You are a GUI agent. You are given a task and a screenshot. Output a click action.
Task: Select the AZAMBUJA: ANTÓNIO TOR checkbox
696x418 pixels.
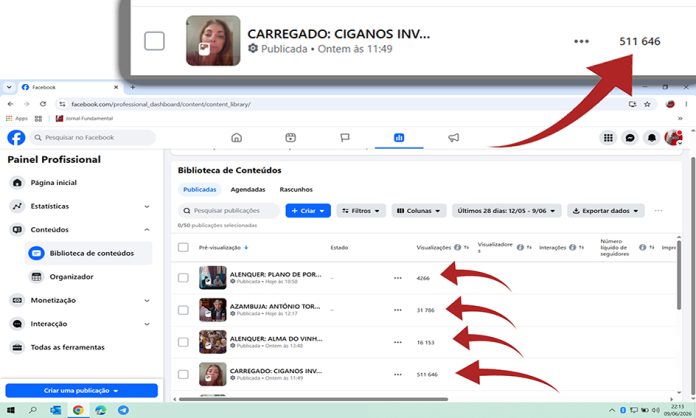click(x=183, y=310)
